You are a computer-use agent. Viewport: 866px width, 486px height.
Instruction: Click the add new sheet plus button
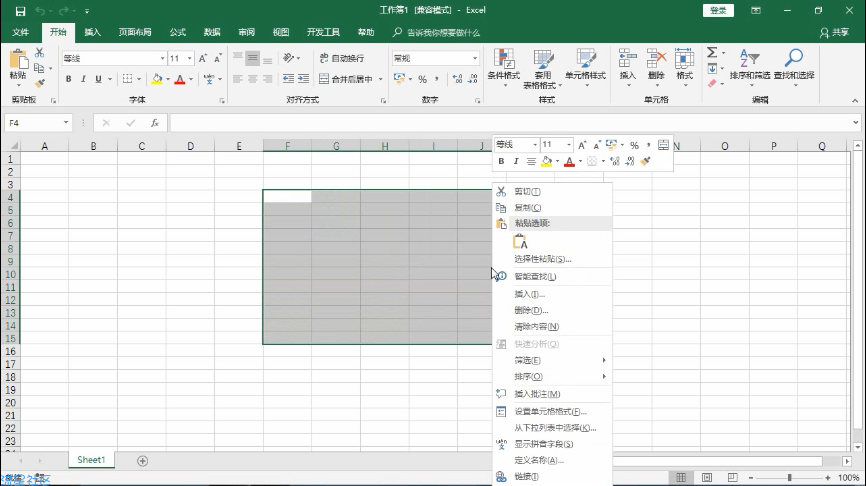(x=142, y=460)
